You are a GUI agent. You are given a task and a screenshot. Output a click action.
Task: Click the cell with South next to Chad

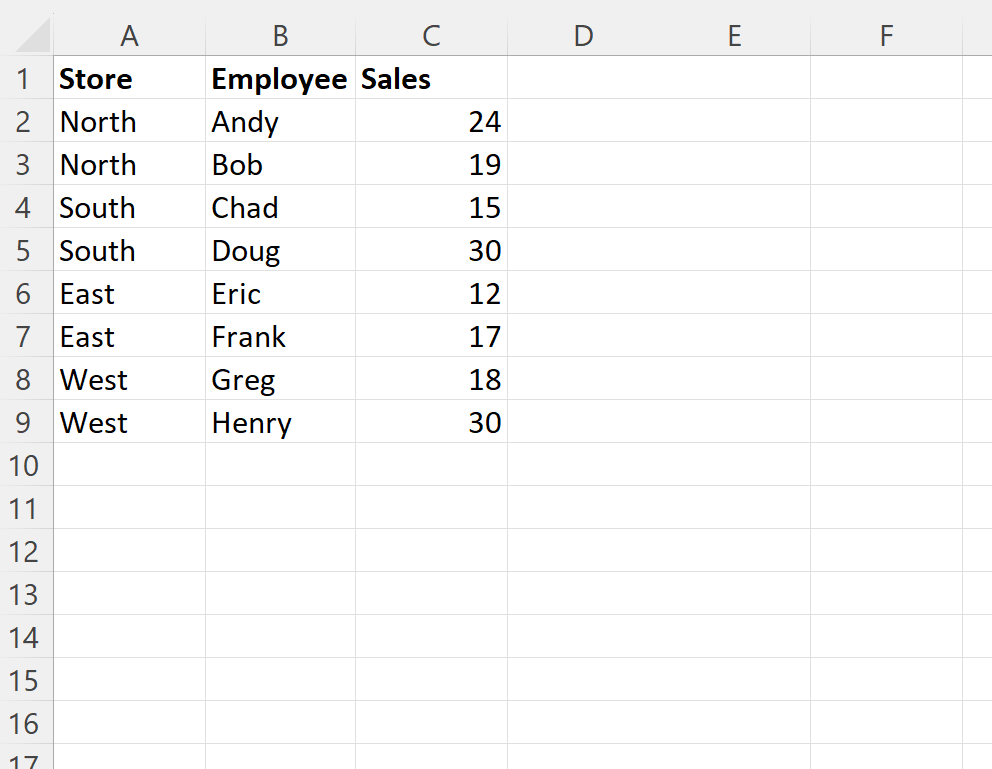tap(130, 207)
